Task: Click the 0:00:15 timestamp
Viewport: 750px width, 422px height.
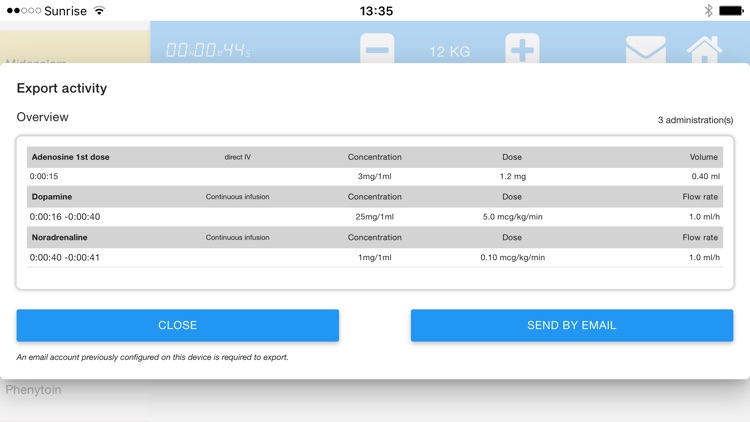Action: [44, 177]
